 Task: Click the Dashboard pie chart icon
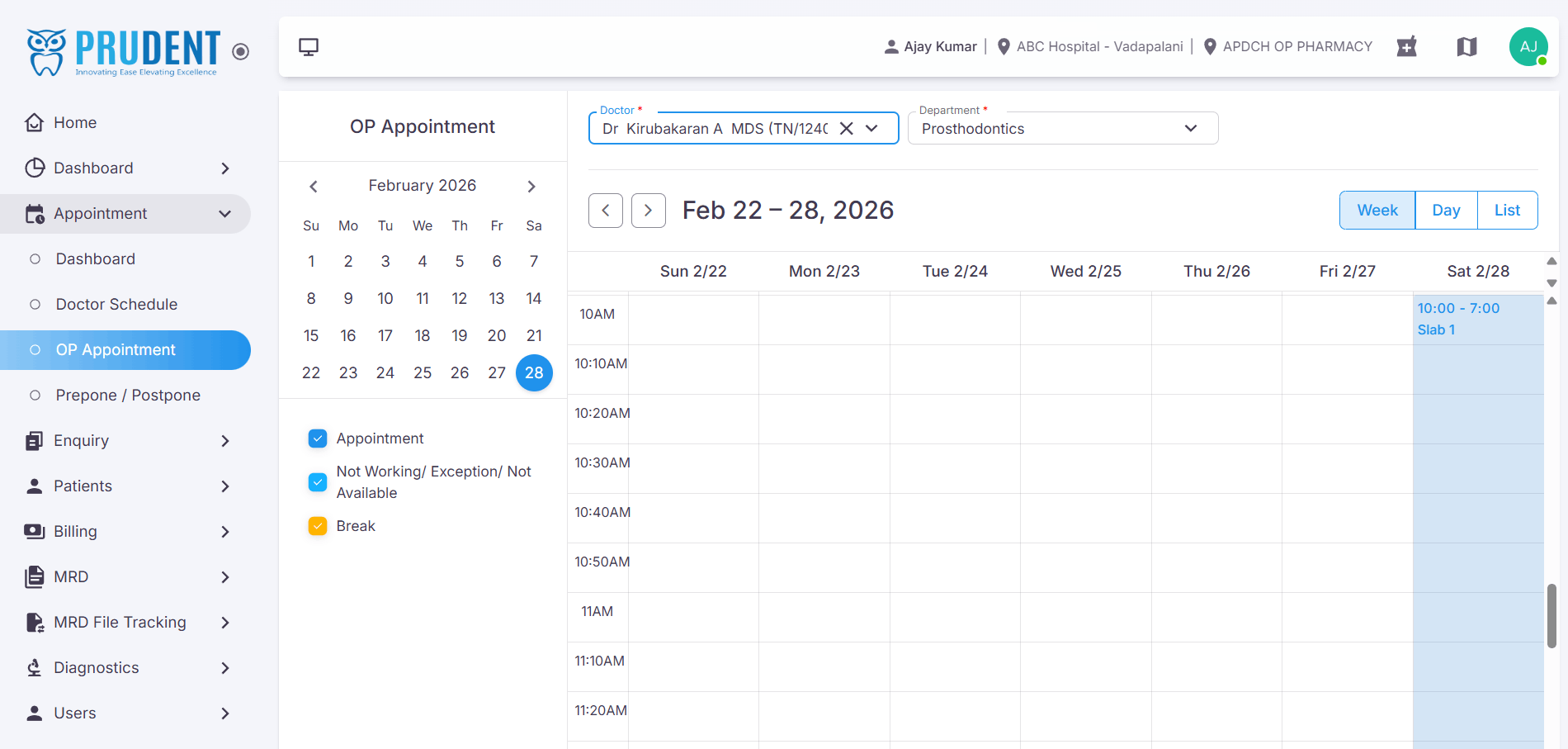34,168
